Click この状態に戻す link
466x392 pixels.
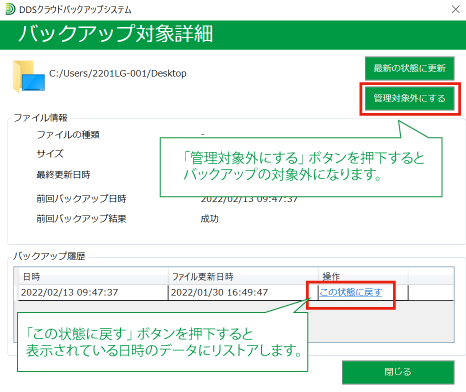[351, 292]
